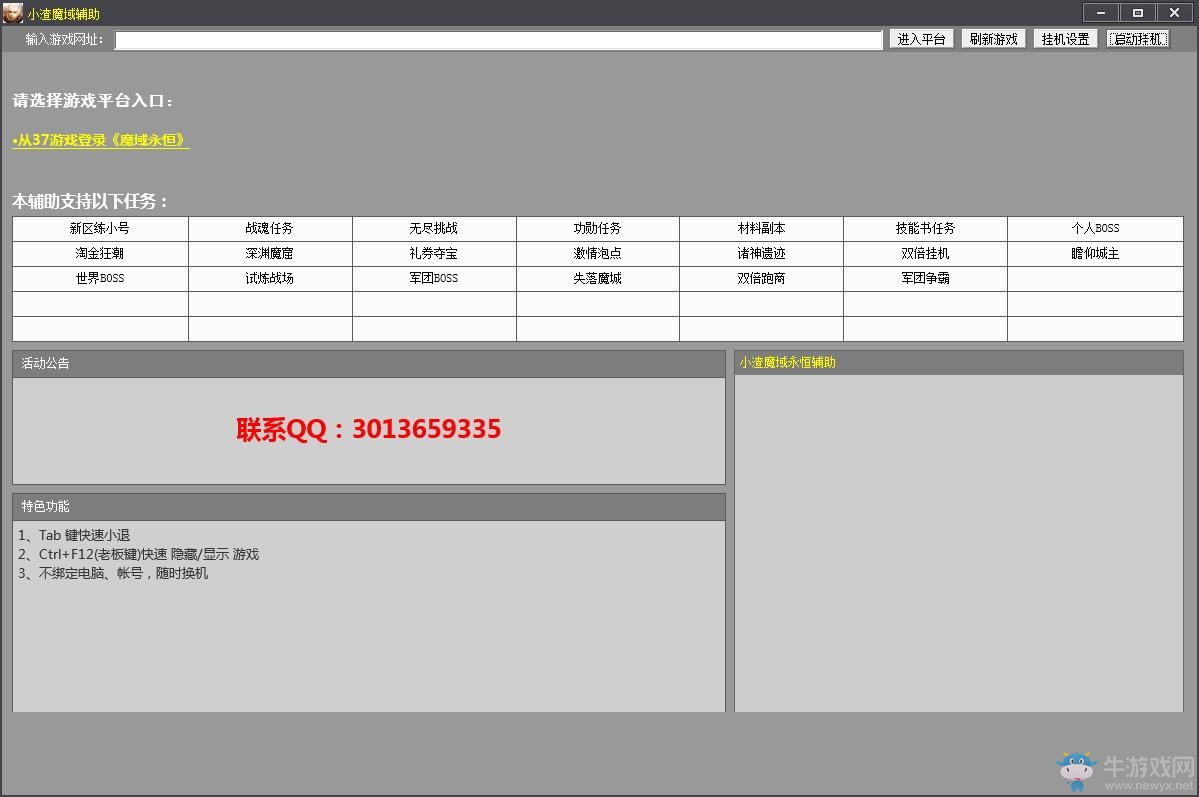
Task: Minimize the 小渣魔域辅助 window
Action: [x=1101, y=12]
